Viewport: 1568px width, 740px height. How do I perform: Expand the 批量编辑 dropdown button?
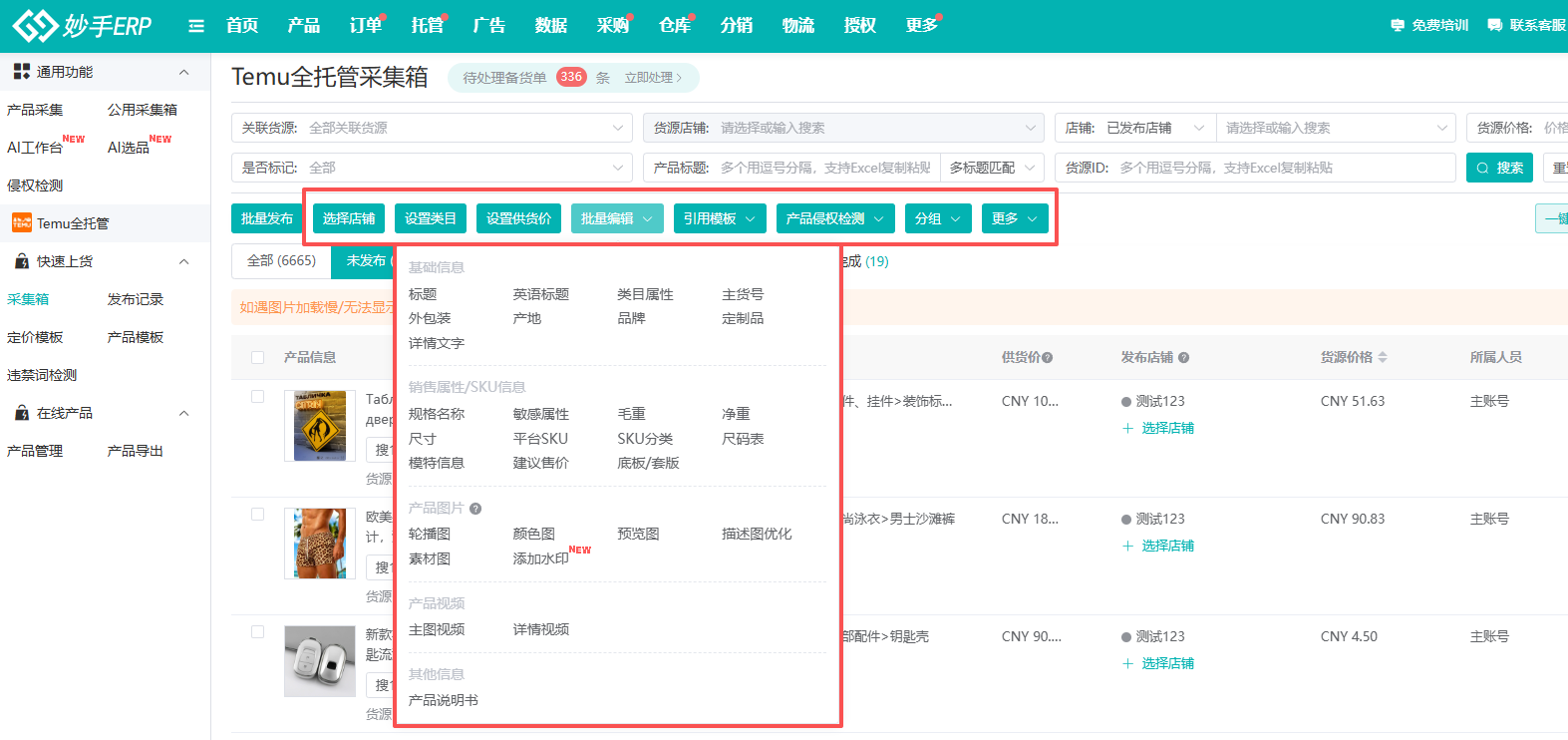617,218
